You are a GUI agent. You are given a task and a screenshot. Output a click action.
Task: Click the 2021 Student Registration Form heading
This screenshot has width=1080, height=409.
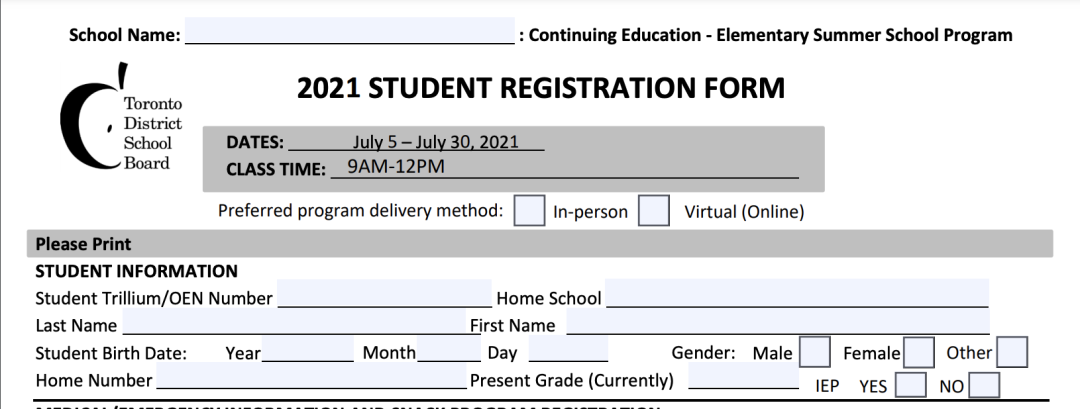(541, 88)
